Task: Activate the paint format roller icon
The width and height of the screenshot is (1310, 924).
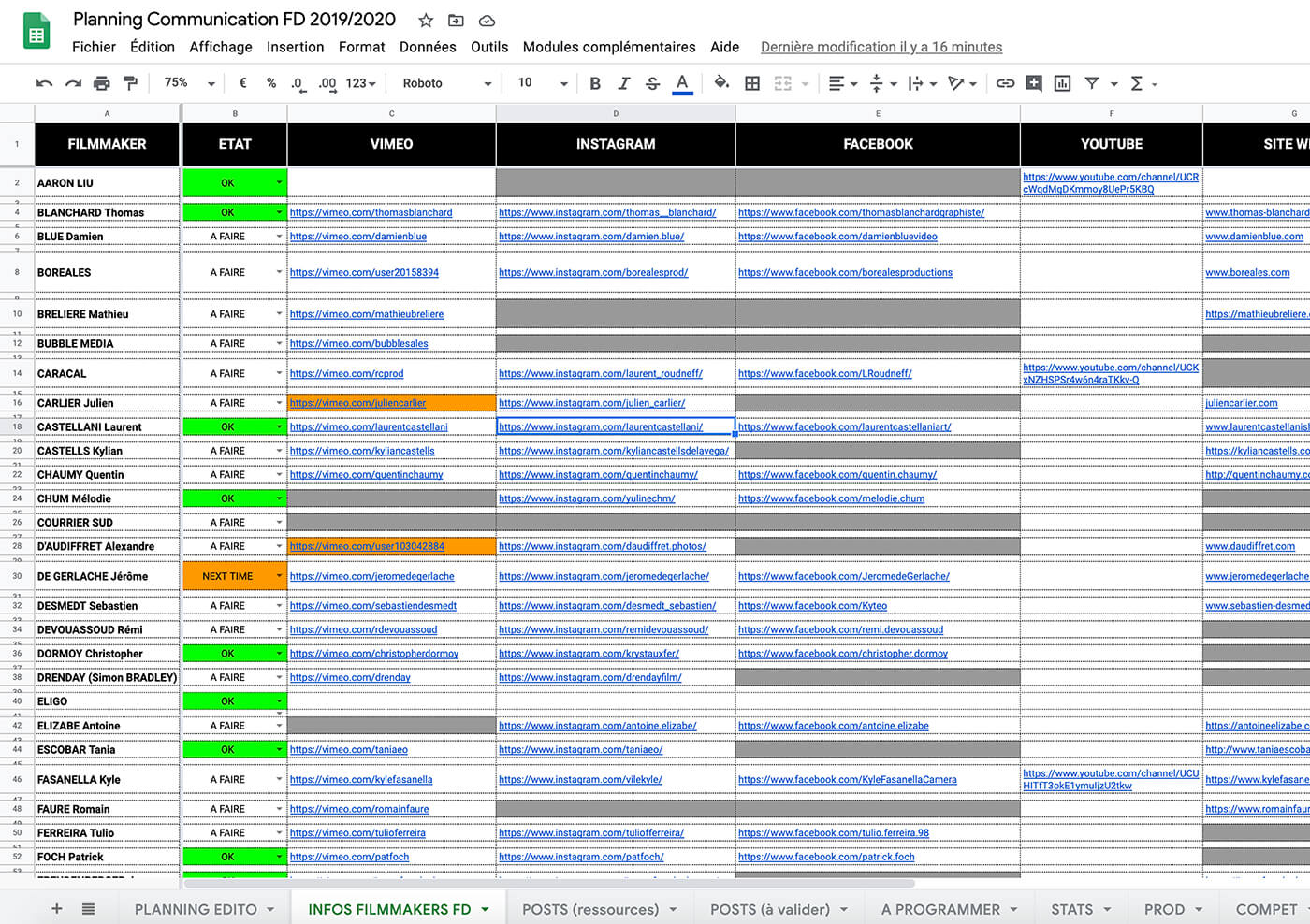Action: click(131, 83)
